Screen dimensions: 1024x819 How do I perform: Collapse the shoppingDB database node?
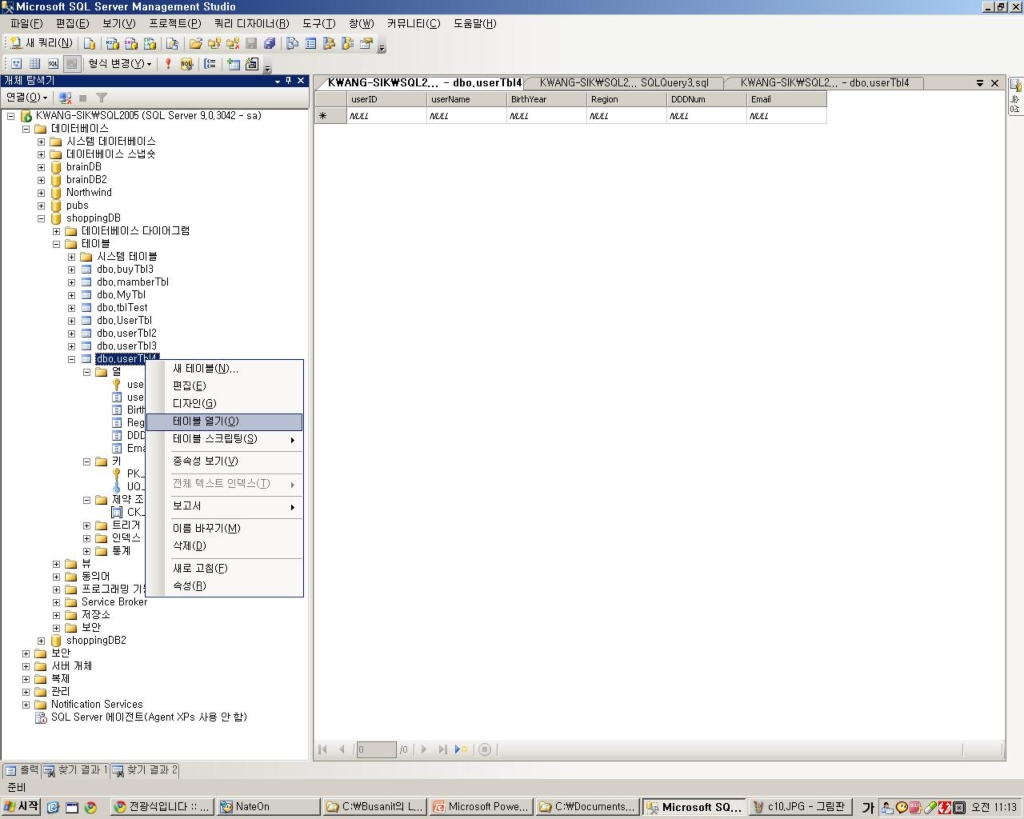[41, 218]
